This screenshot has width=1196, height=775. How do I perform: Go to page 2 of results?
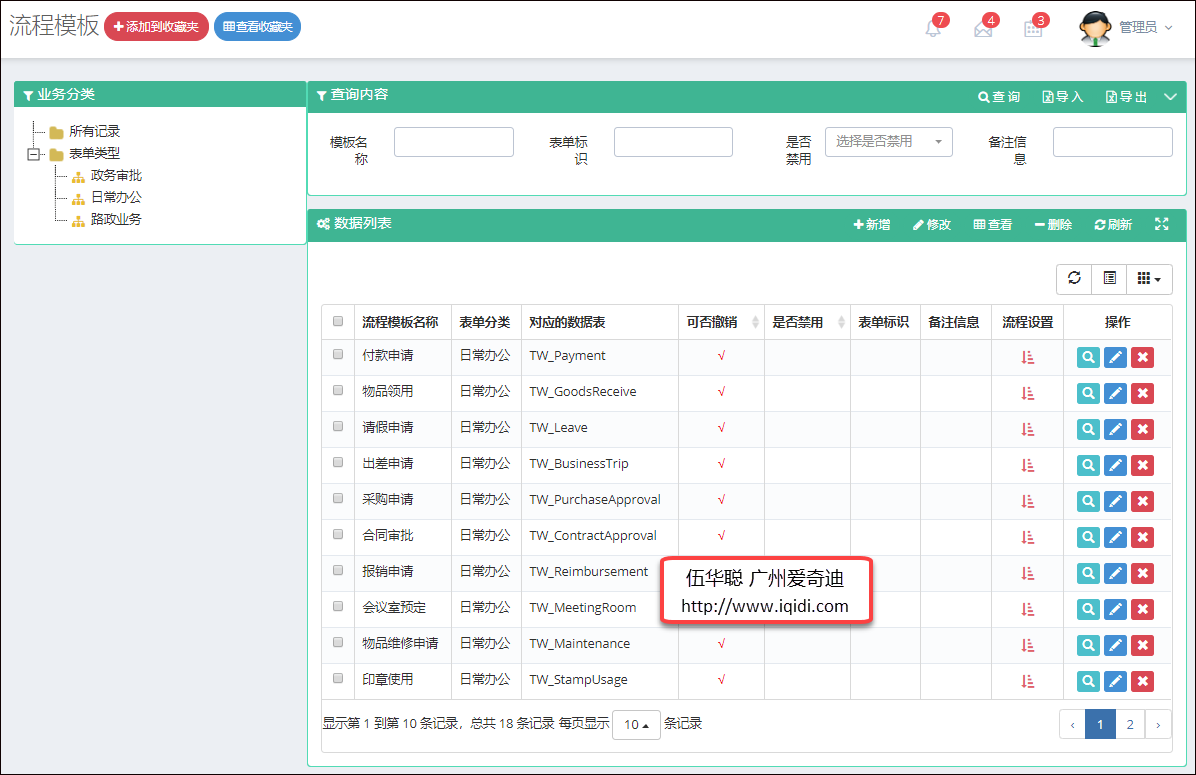(1130, 724)
